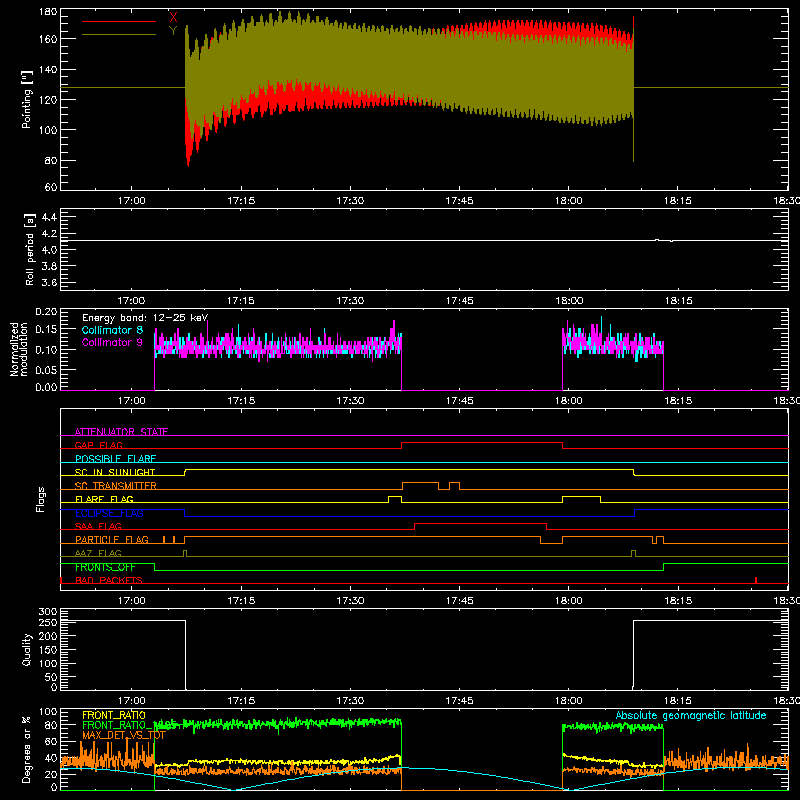800x800 pixels.
Task: Click the 17:15 label under Pointing panel
Action: pyautogui.click(x=241, y=201)
